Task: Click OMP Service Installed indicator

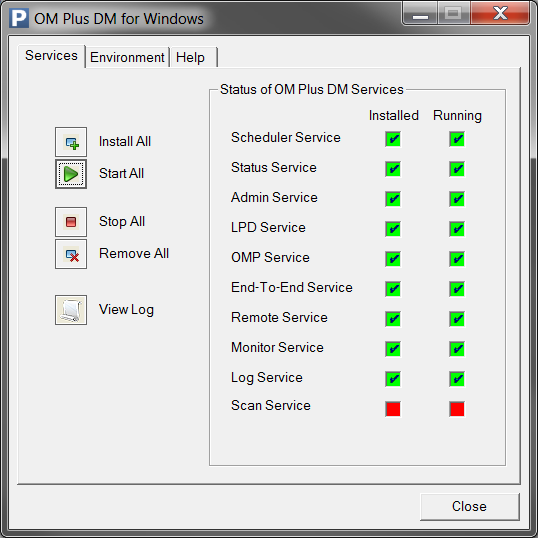Action: coord(393,259)
